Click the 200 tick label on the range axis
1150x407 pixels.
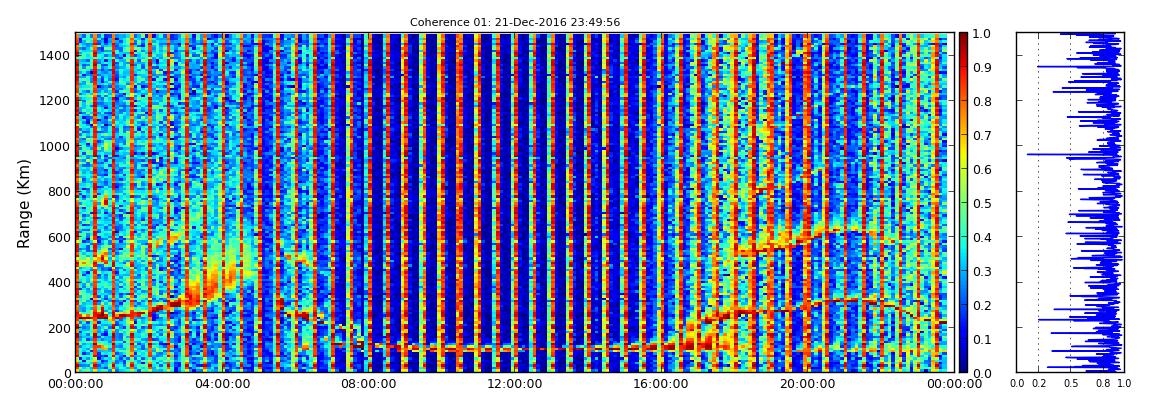pos(59,328)
